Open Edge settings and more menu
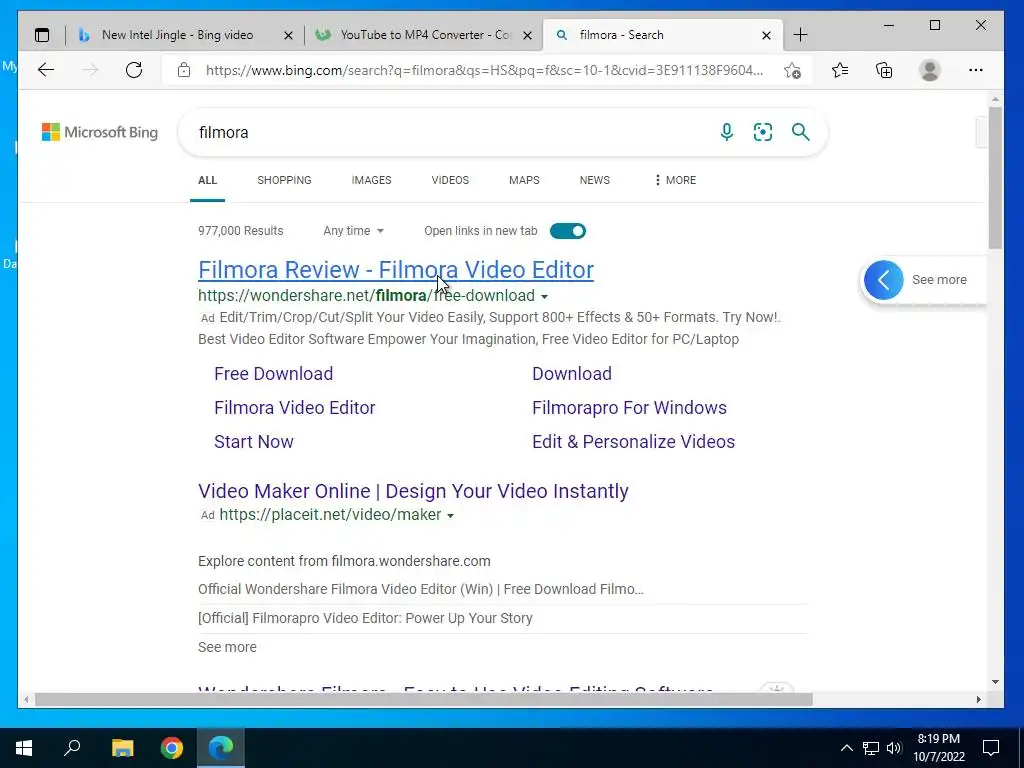Viewport: 1024px width, 768px height. (976, 70)
